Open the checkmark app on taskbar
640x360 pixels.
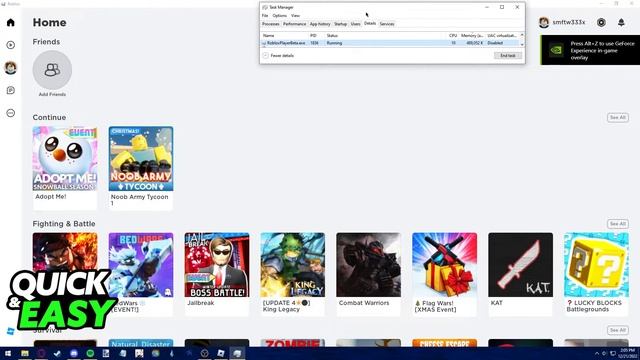[x=58, y=353]
